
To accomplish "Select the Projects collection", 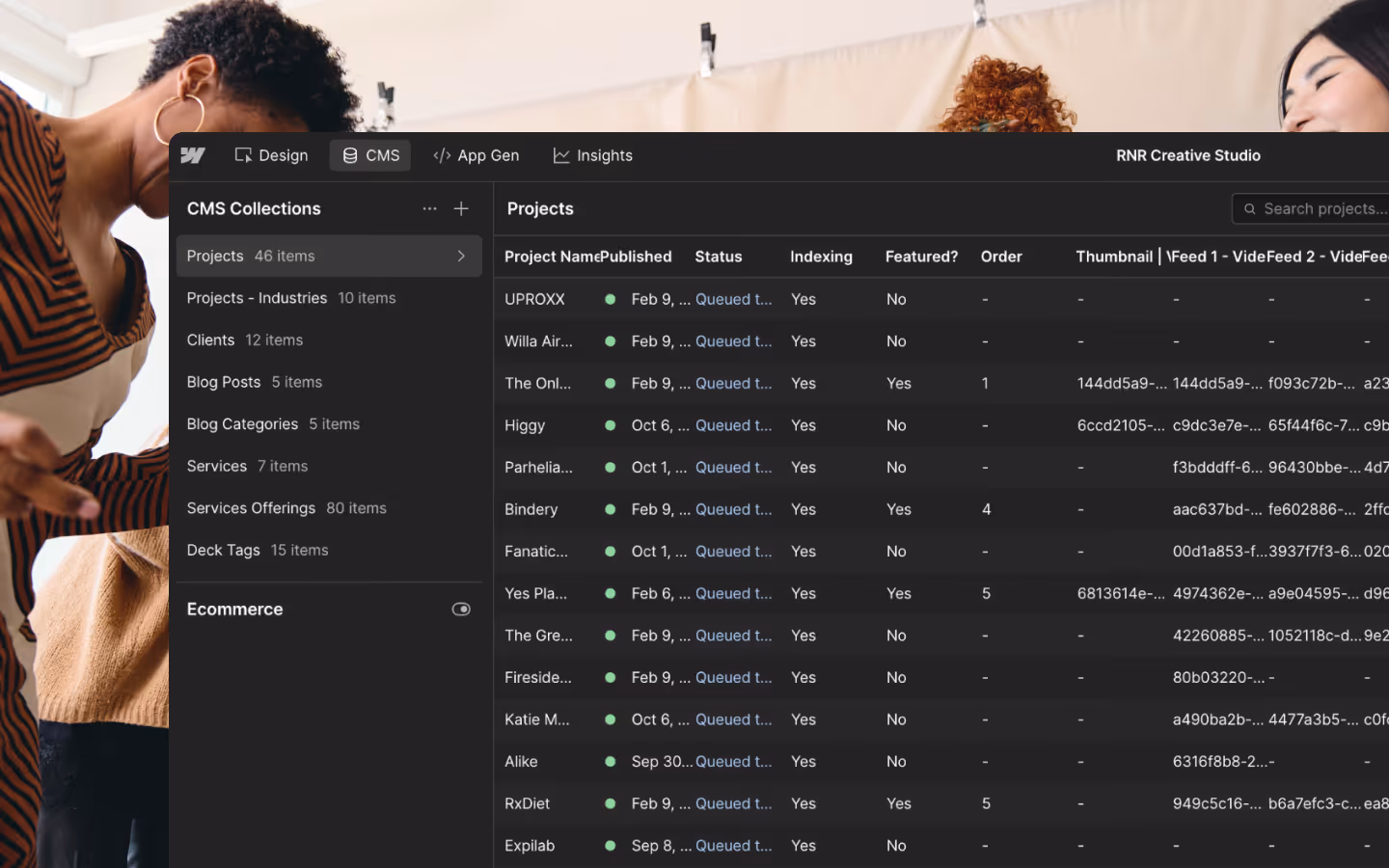I will click(329, 256).
